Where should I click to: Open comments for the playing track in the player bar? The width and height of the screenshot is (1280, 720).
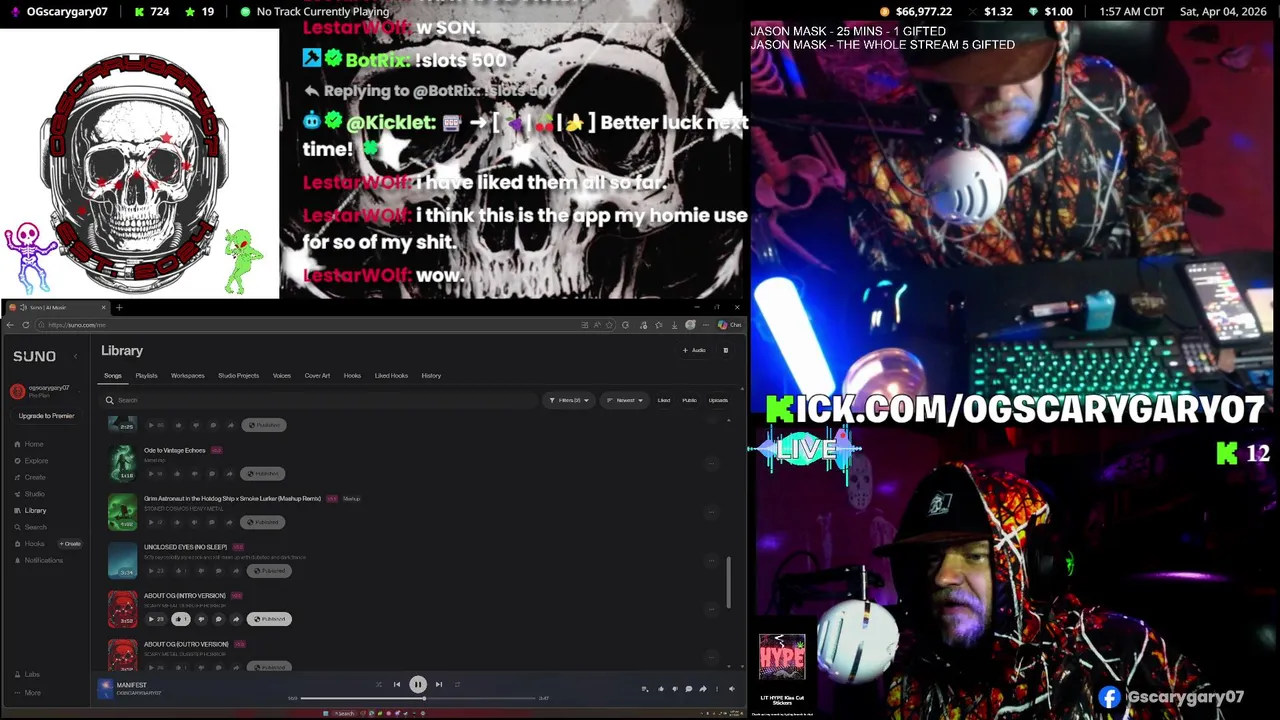tap(688, 688)
